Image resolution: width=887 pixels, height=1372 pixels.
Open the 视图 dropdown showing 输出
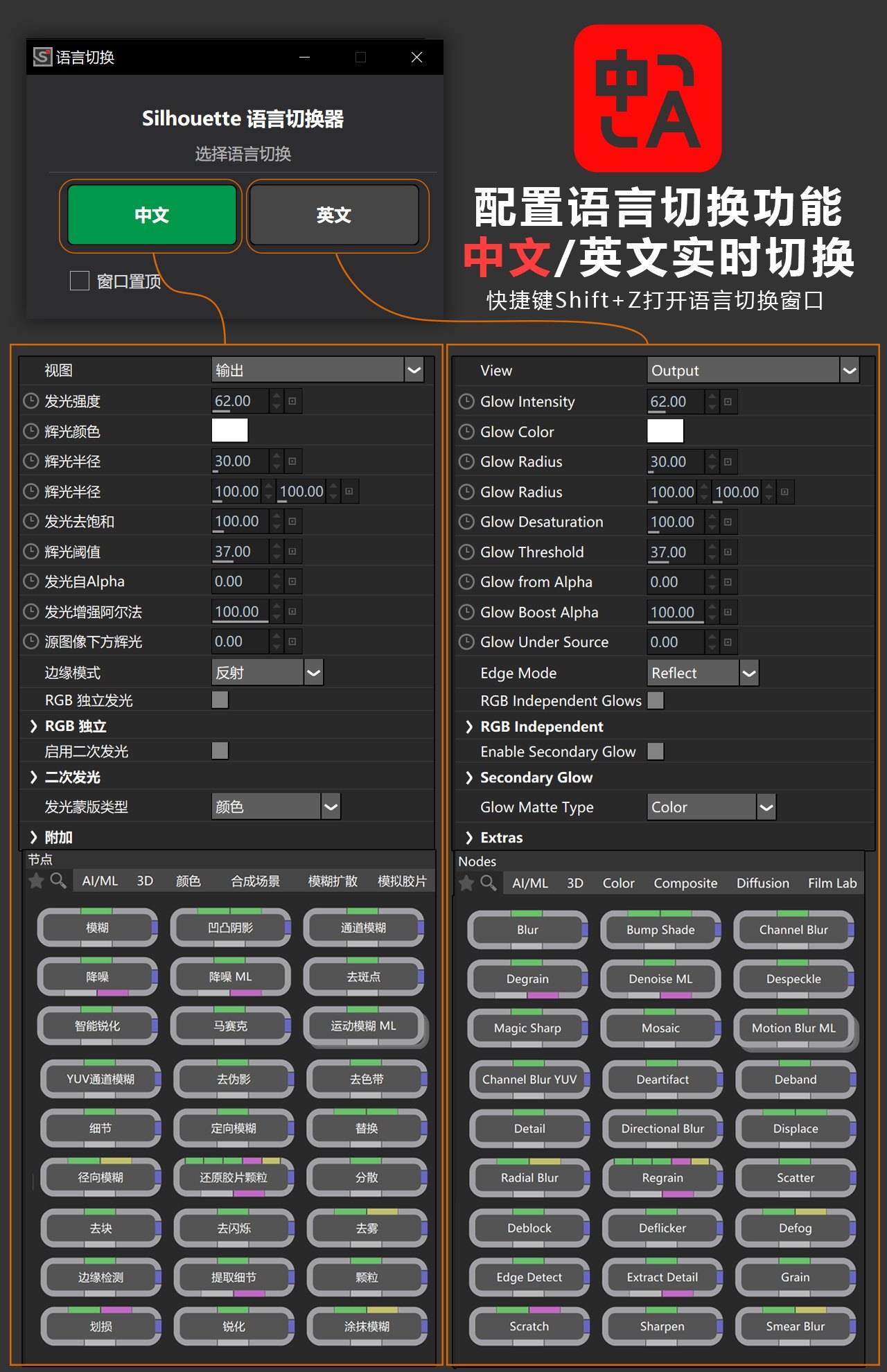(317, 370)
